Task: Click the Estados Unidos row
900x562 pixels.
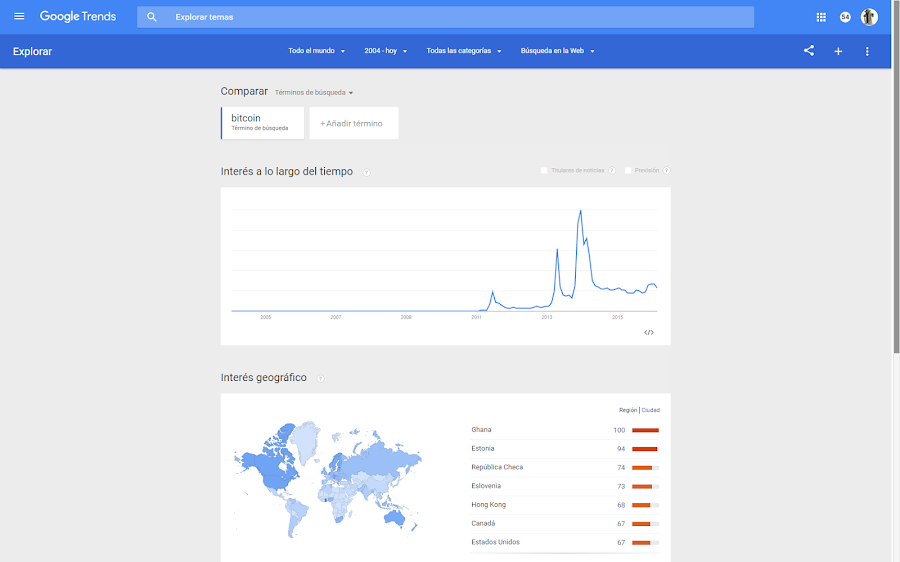Action: (565, 542)
